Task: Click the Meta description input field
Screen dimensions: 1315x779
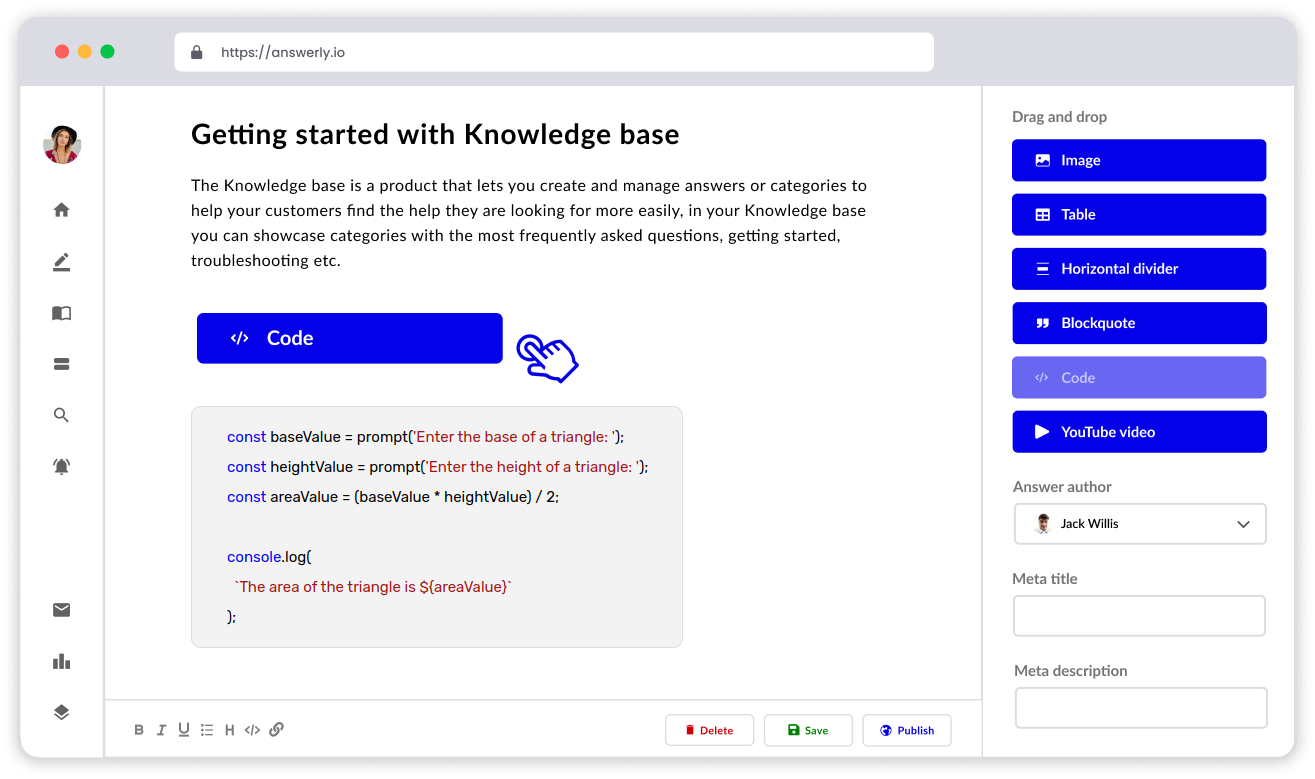Action: pyautogui.click(x=1141, y=708)
